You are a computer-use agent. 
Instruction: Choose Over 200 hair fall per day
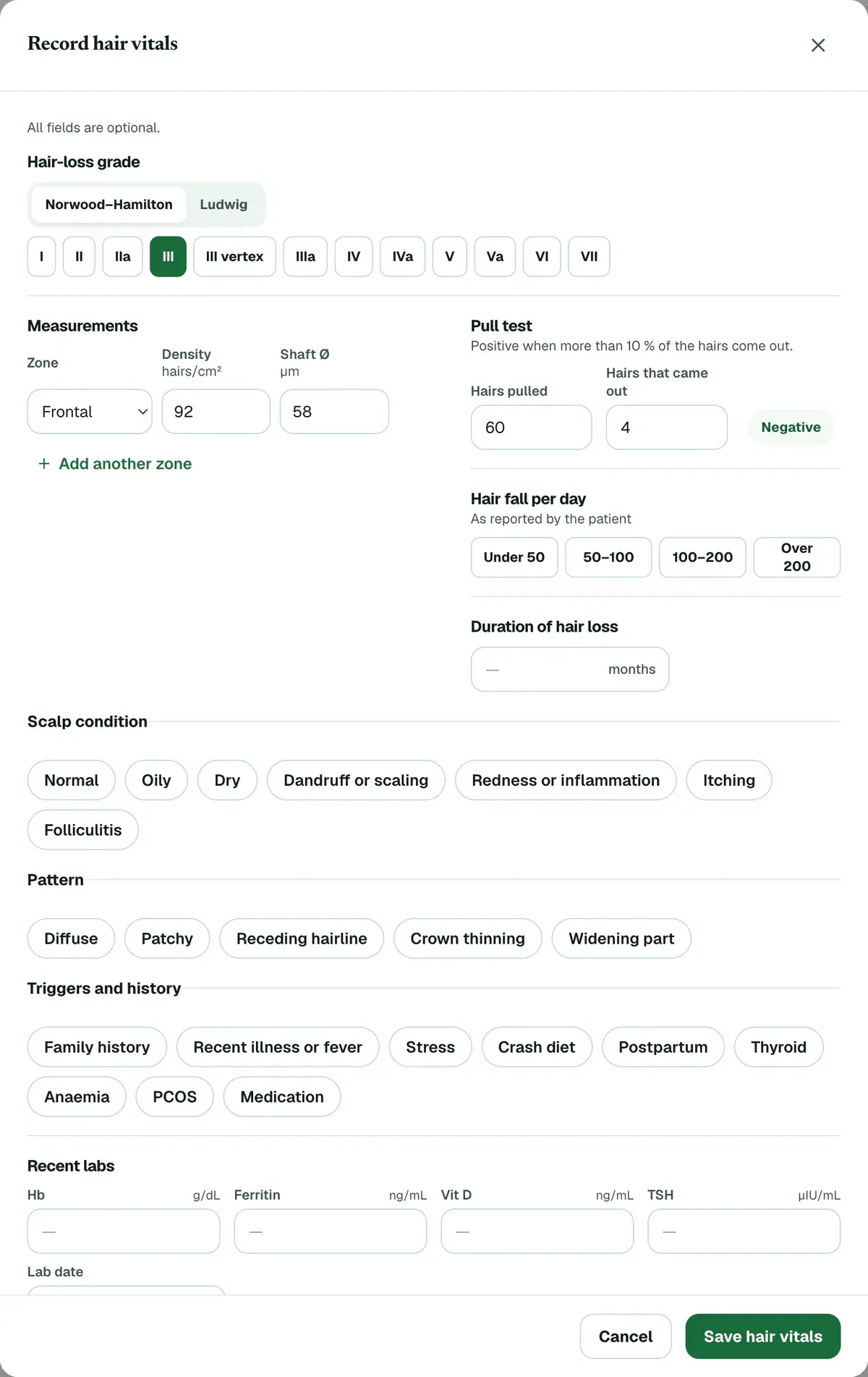(797, 557)
